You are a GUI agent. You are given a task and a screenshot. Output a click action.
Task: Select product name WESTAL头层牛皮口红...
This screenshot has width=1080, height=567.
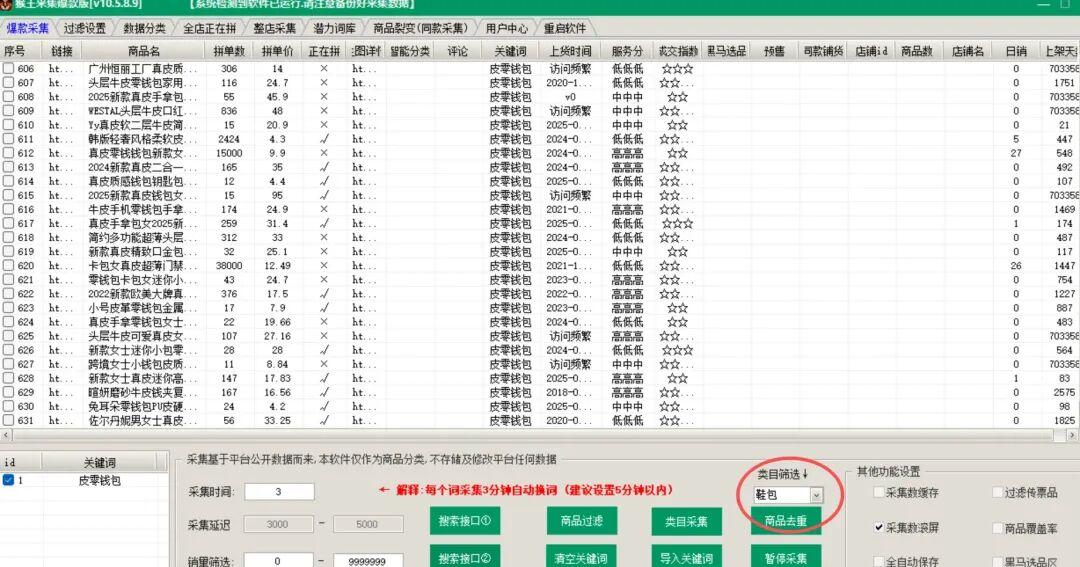[x=142, y=111]
